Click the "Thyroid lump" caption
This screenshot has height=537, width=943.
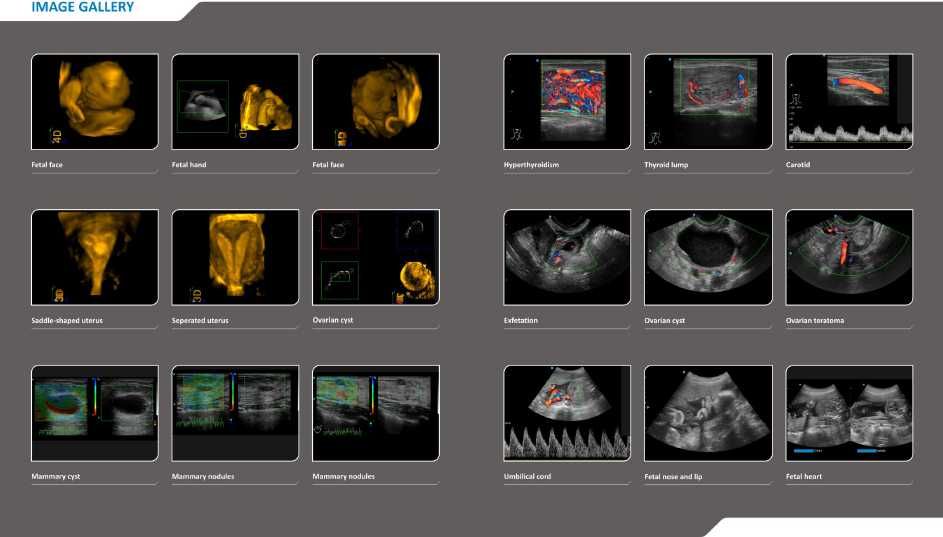(x=666, y=165)
